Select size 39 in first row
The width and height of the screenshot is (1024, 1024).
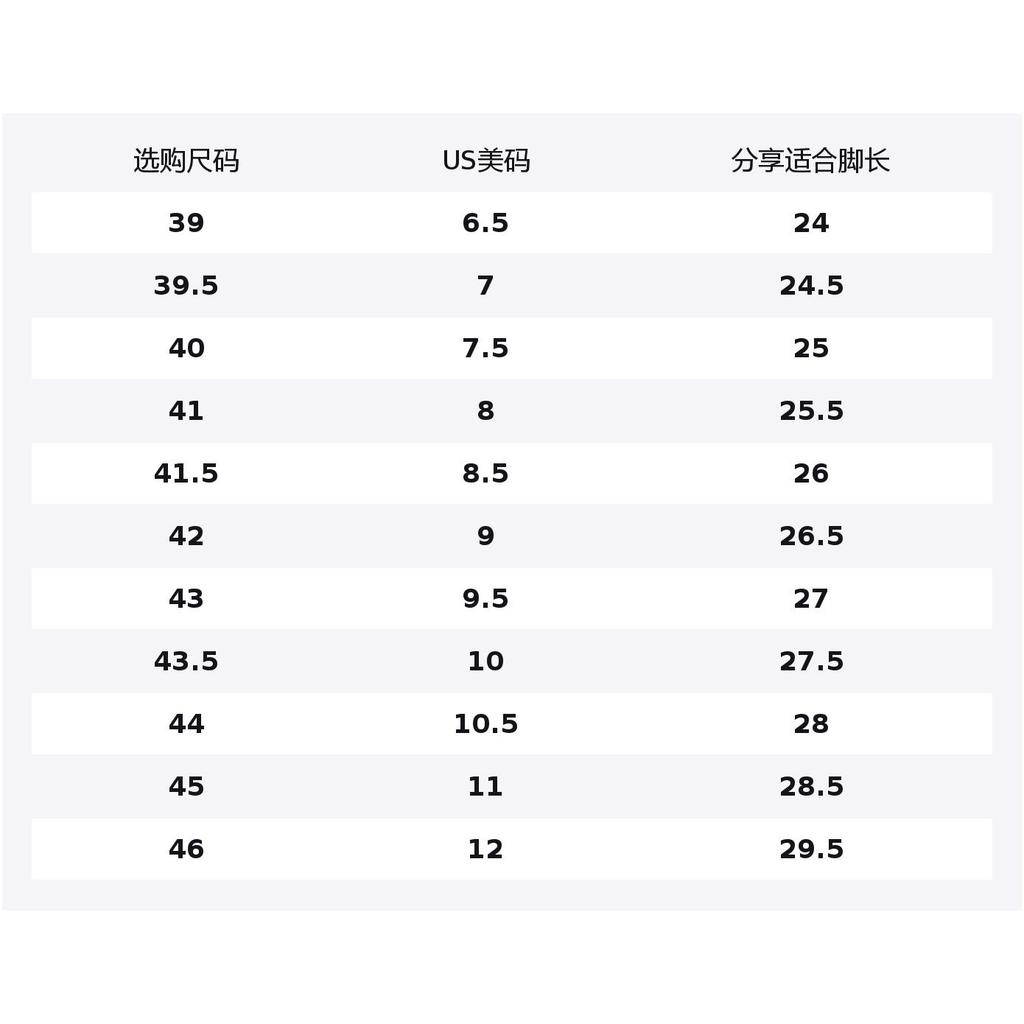pyautogui.click(x=186, y=223)
